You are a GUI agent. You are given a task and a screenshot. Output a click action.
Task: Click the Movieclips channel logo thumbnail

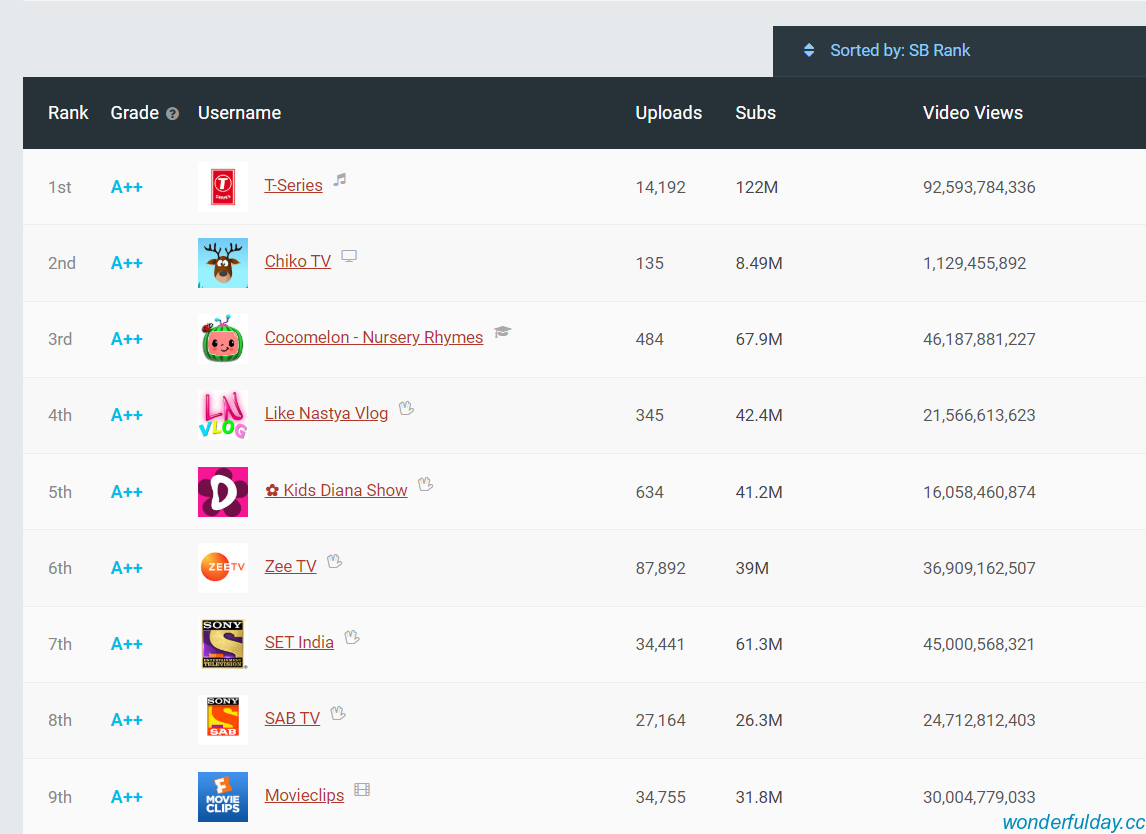[222, 797]
